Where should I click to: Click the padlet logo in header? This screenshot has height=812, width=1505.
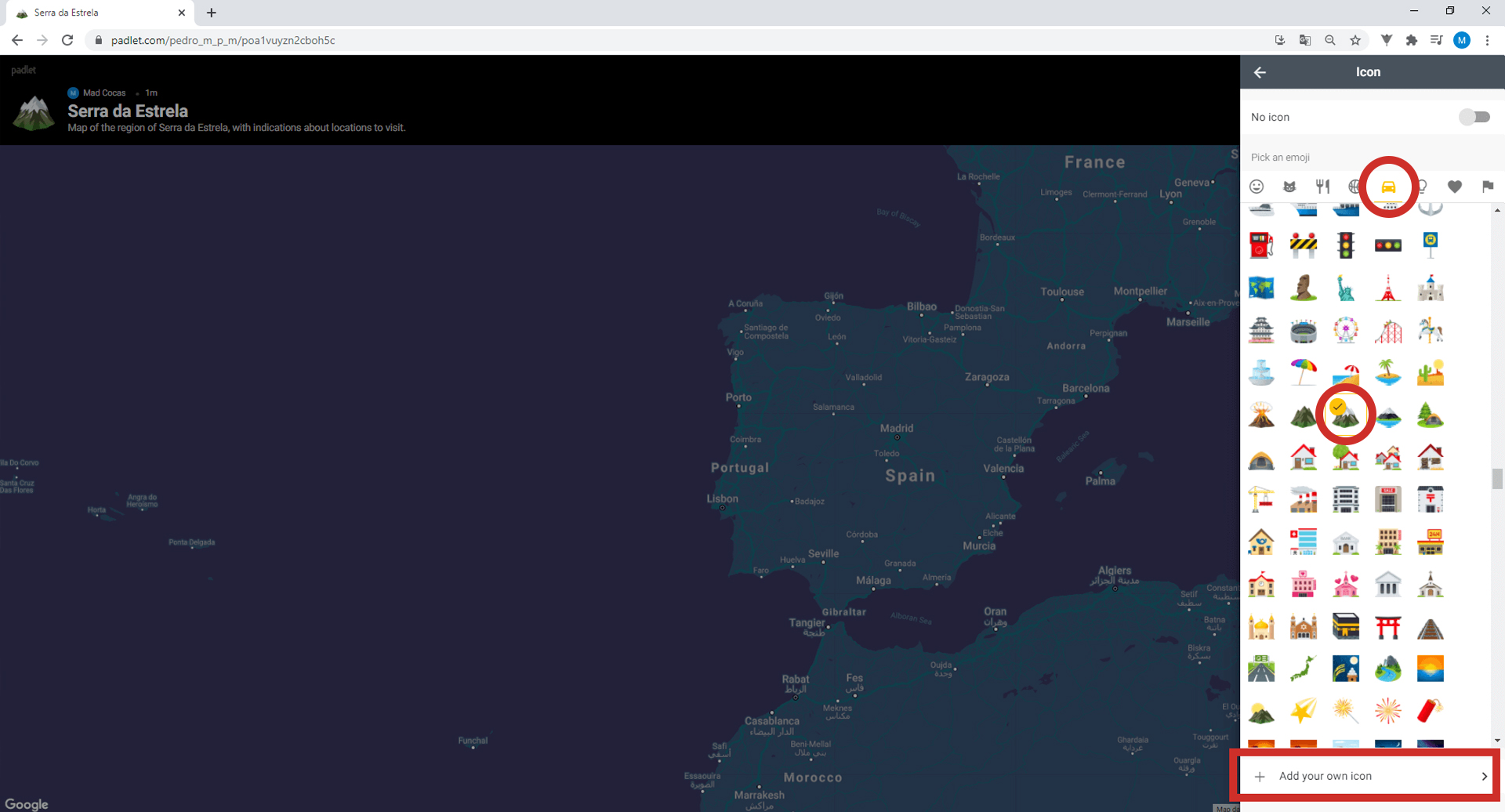tap(24, 70)
